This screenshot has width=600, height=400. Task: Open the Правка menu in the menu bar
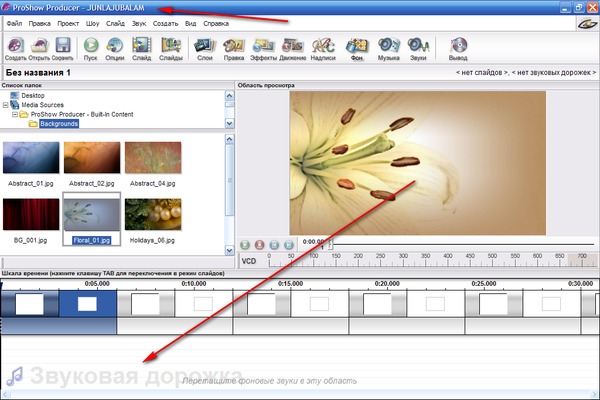[x=39, y=23]
